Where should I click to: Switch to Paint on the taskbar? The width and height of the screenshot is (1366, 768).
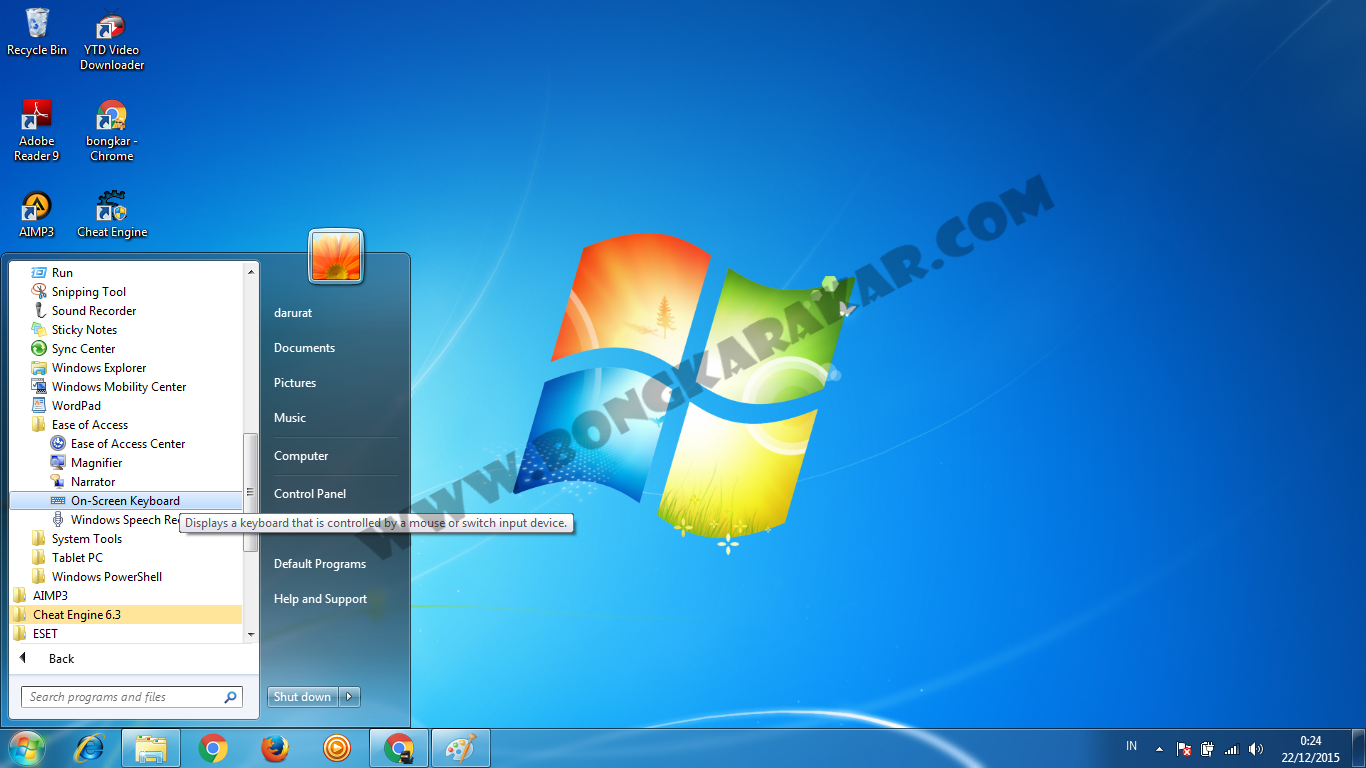tap(461, 748)
